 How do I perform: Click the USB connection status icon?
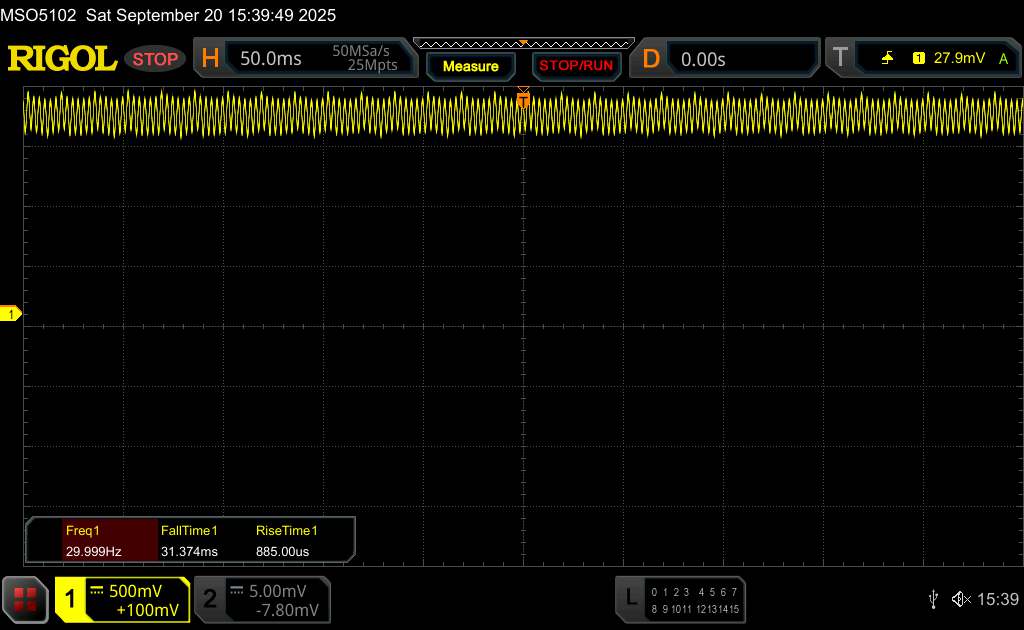pos(933,599)
